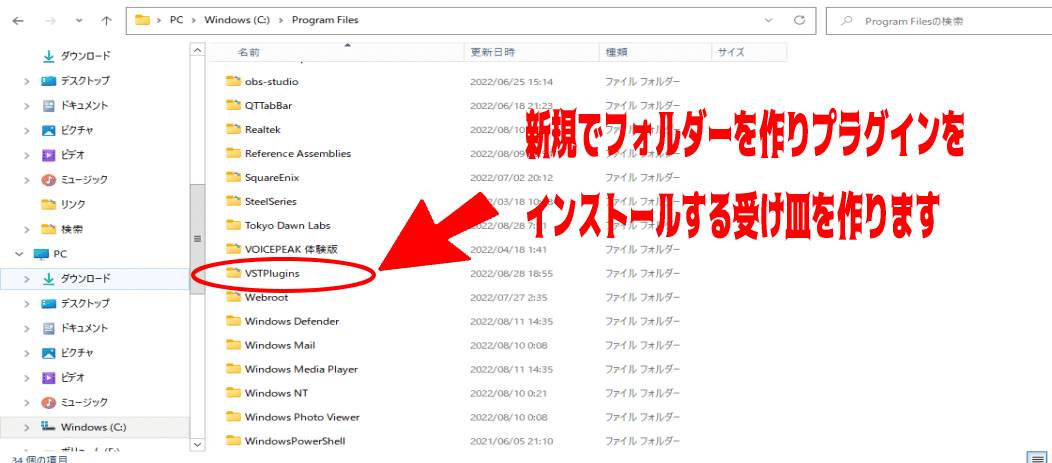Select the Windows Media Player folder

tap(301, 369)
